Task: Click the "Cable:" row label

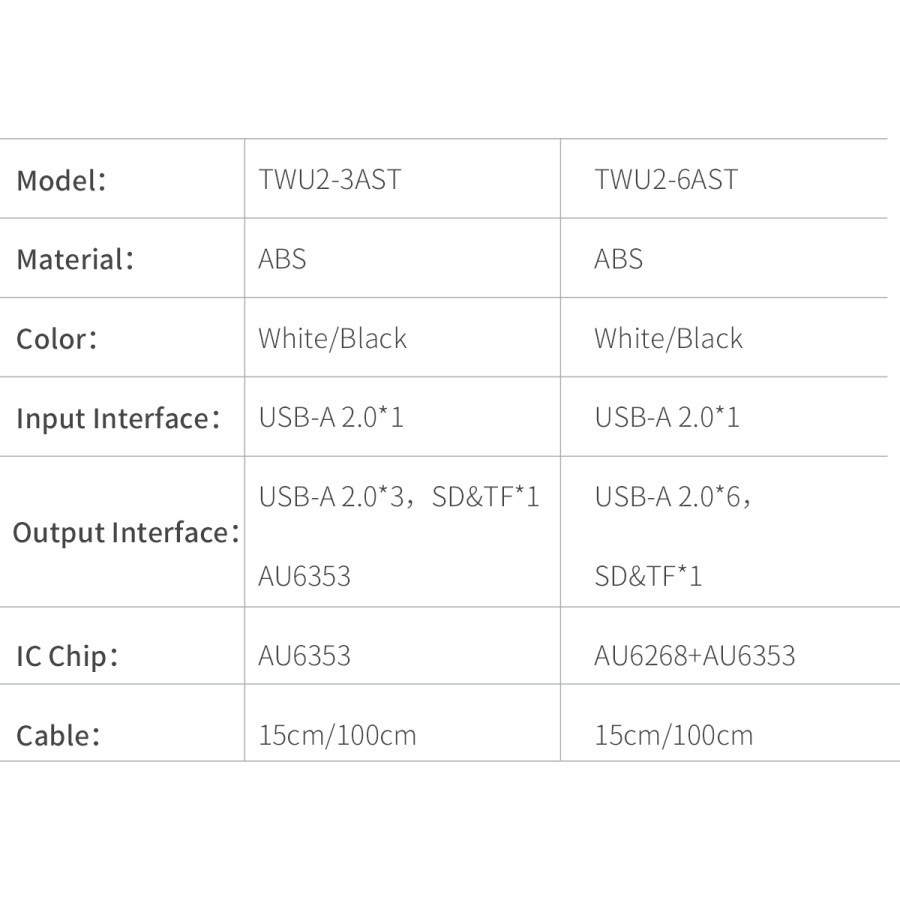Action: [58, 736]
